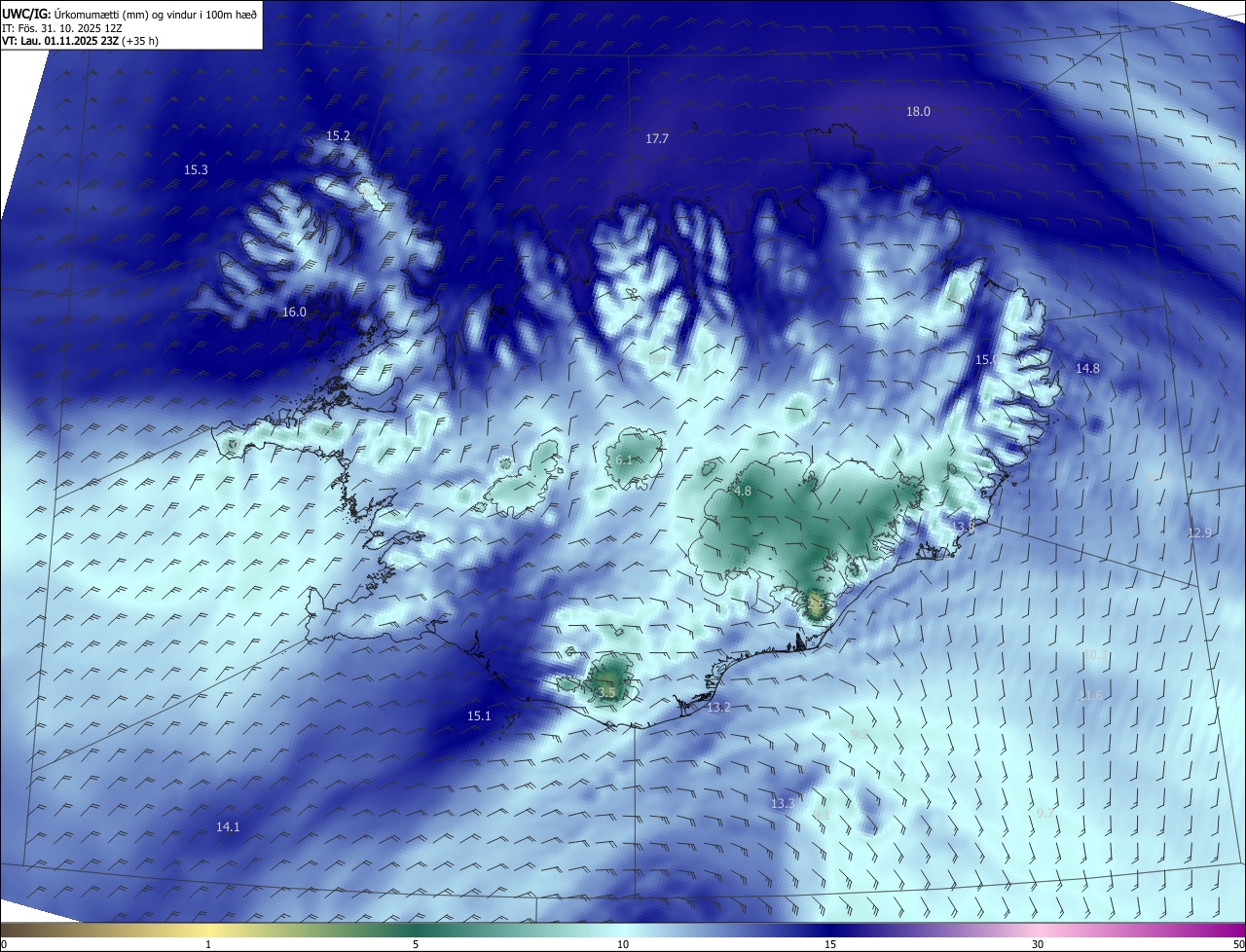Click the 16.0 value label on the map
This screenshot has width=1246, height=952.
click(294, 312)
